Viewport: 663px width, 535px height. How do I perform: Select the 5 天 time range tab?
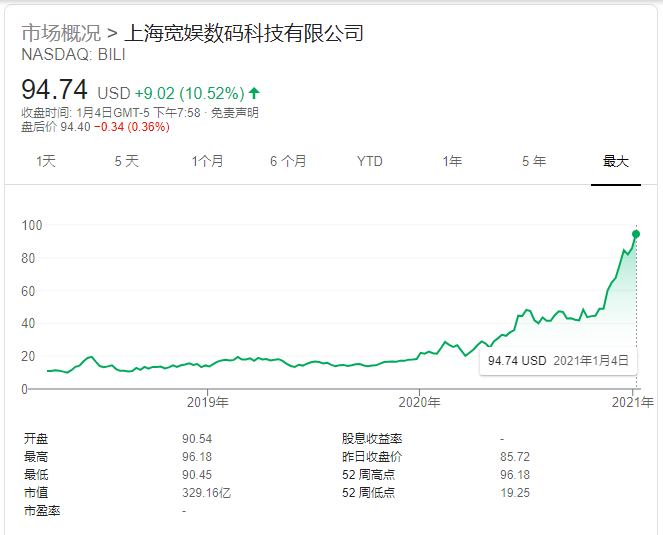(x=126, y=161)
